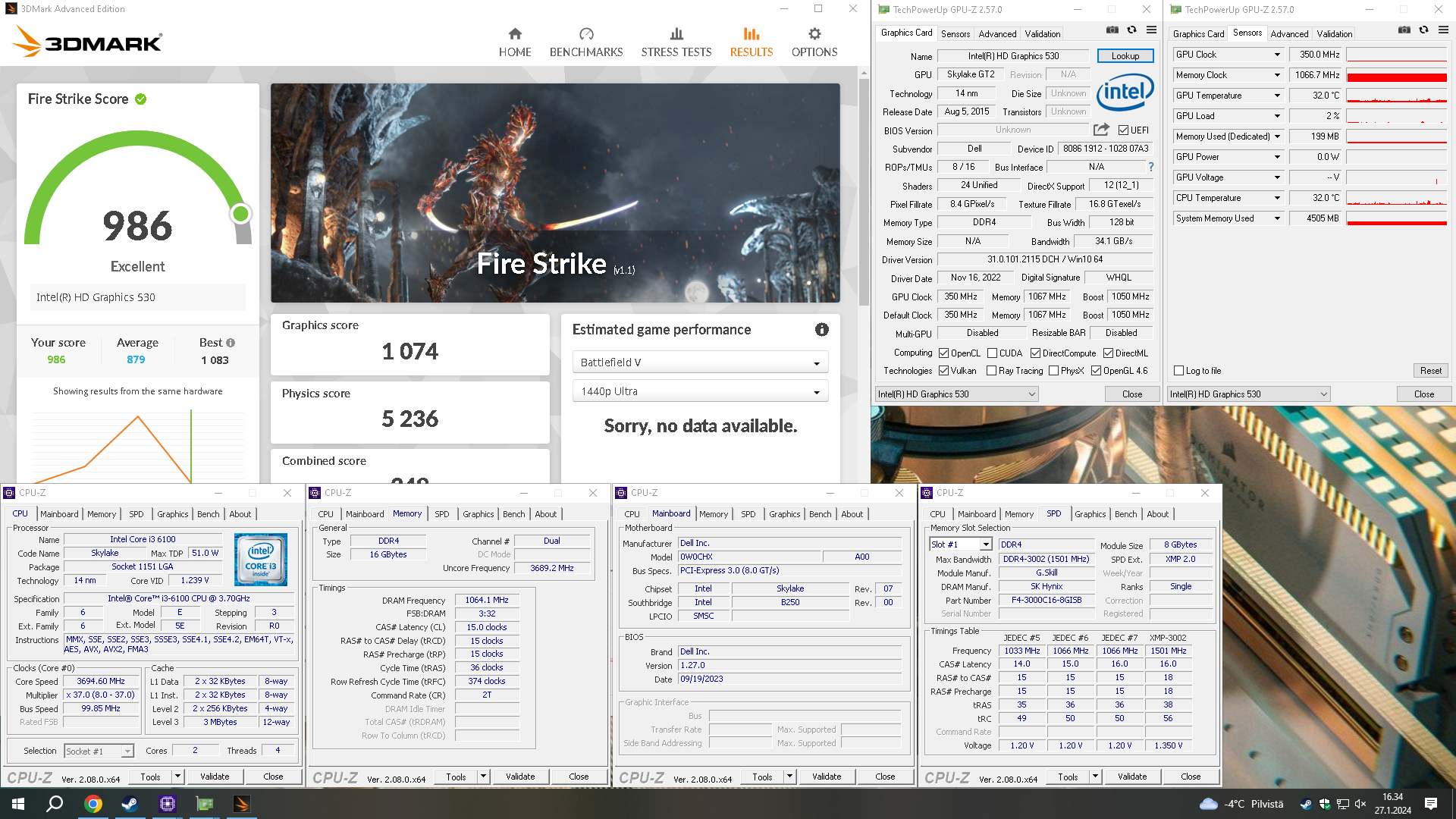This screenshot has height=819, width=1456.
Task: Open notification center in system tray
Action: click(x=1431, y=804)
